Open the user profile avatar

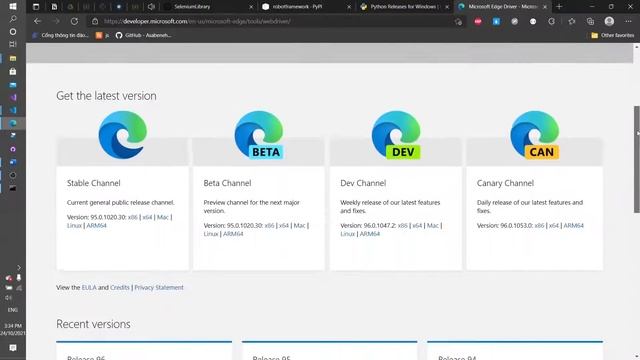[x=609, y=21]
